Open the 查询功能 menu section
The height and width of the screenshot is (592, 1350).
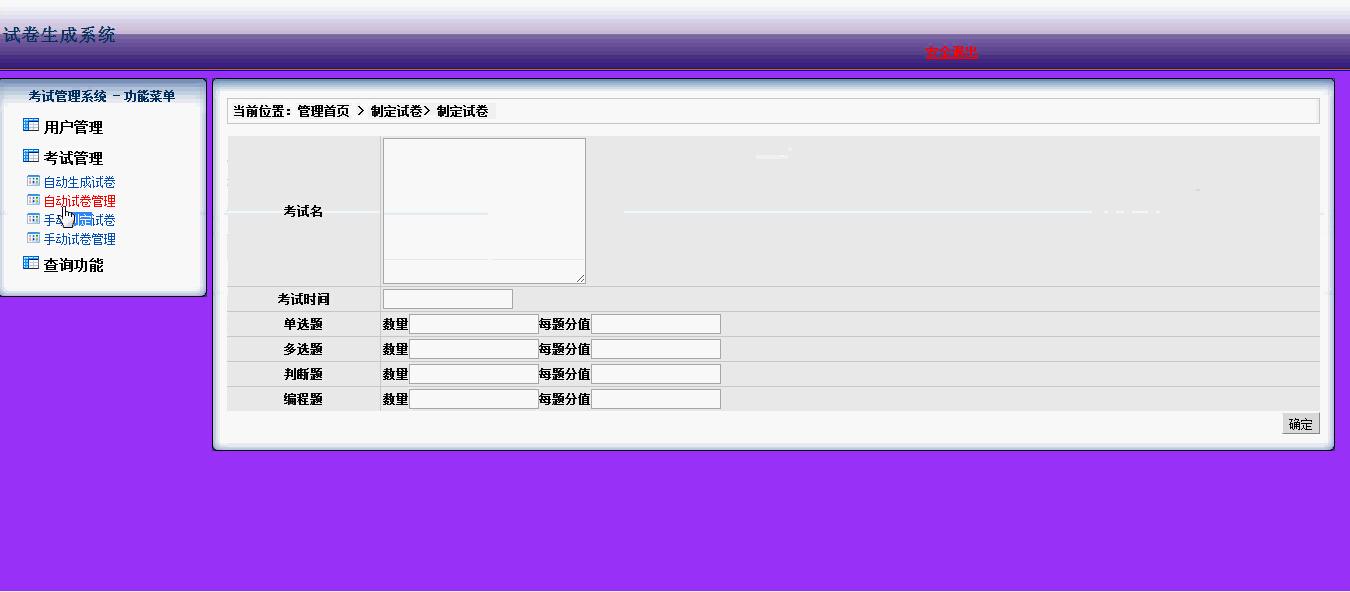click(73, 265)
